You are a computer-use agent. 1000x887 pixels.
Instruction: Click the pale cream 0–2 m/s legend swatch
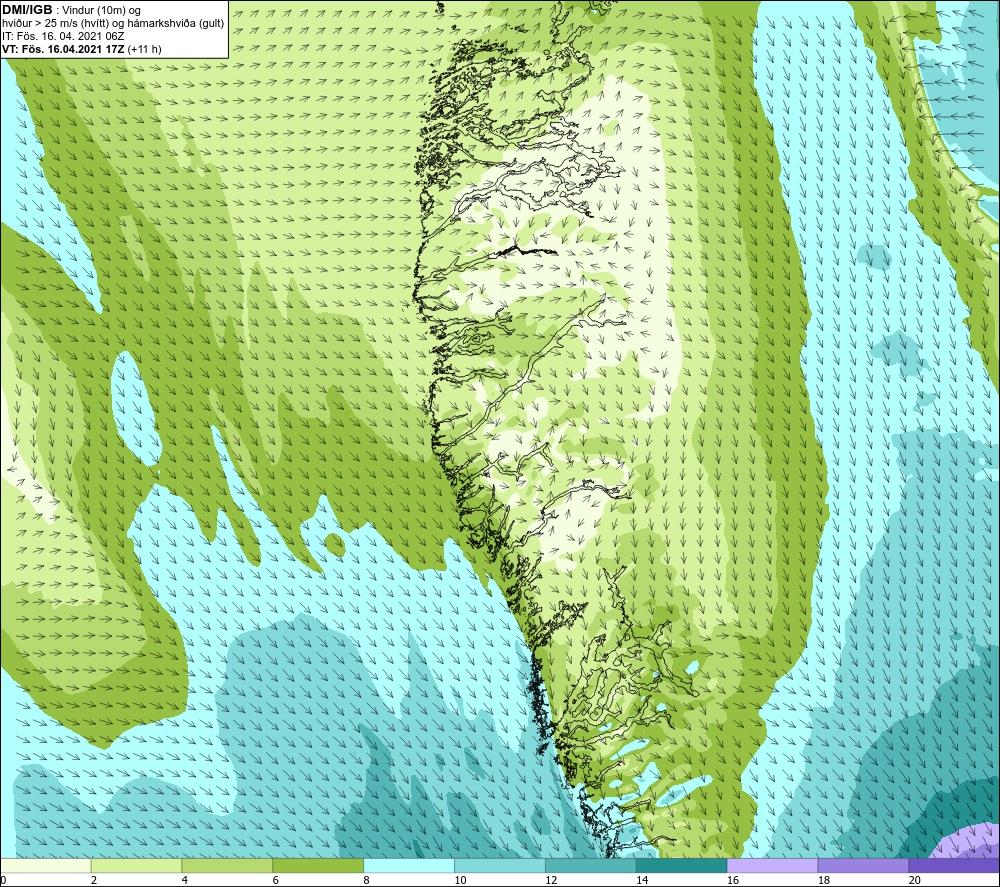tap(46, 866)
